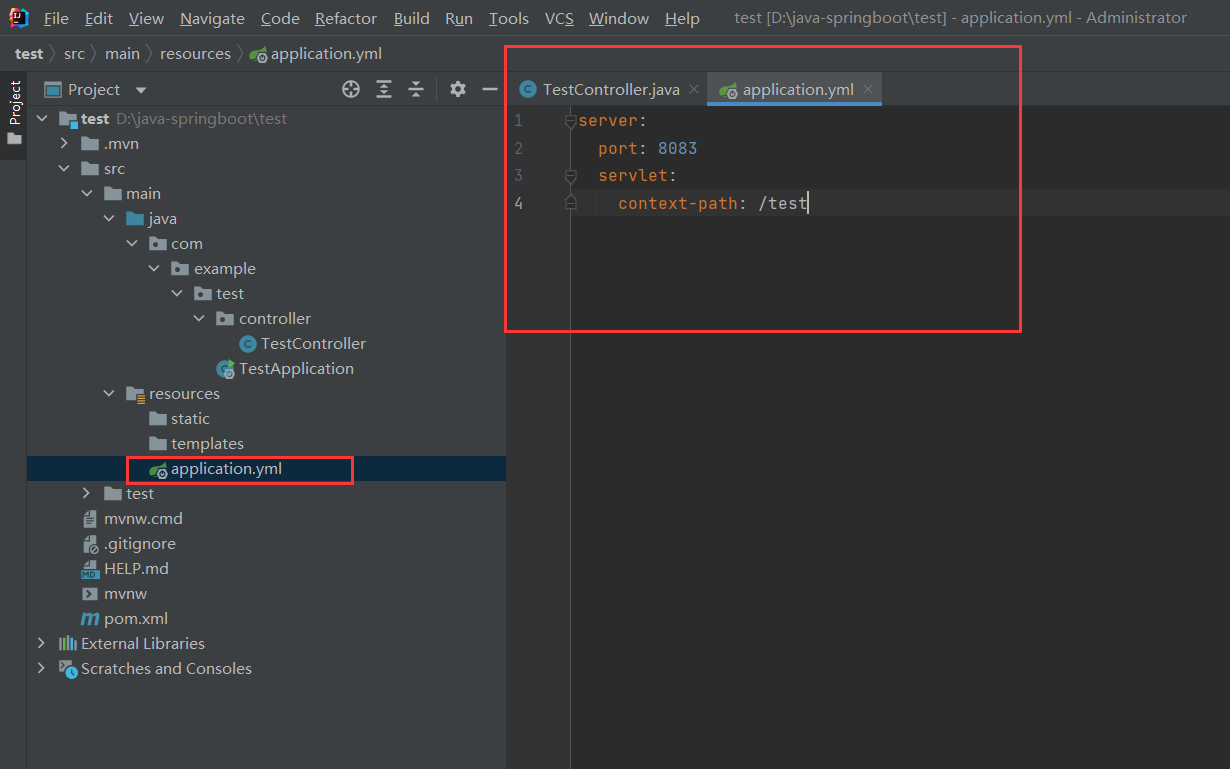Image resolution: width=1230 pixels, height=769 pixels.
Task: Collapse the java folder
Action: [x=110, y=219]
